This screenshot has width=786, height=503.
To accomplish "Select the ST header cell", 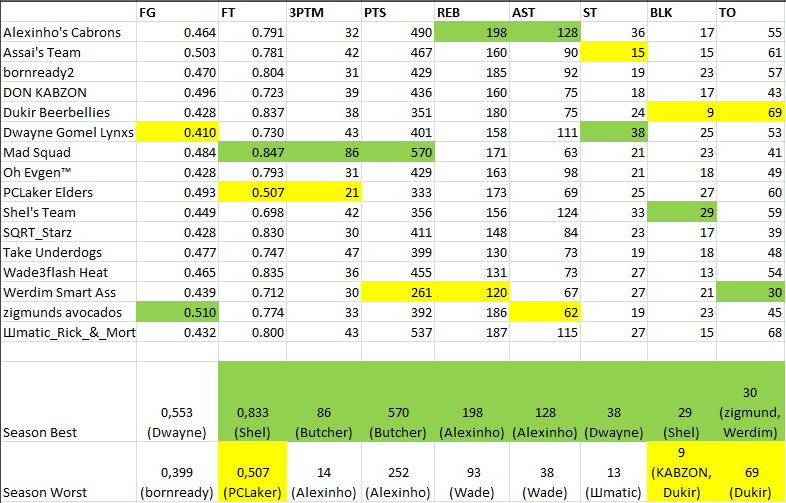I will (x=614, y=12).
